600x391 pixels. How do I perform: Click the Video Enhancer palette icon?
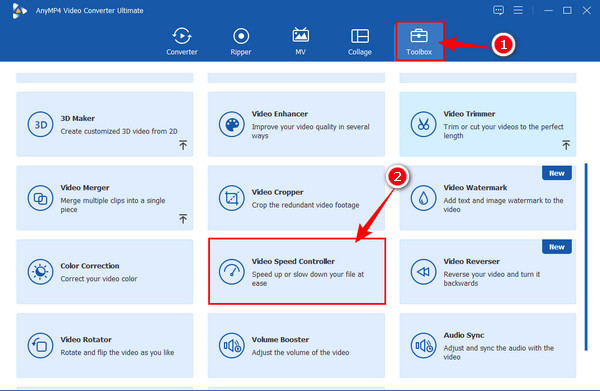[x=232, y=124]
